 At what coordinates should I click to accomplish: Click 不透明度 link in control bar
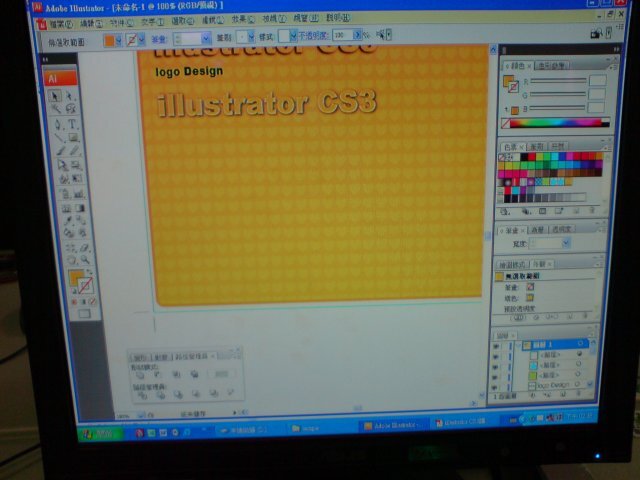click(x=313, y=36)
